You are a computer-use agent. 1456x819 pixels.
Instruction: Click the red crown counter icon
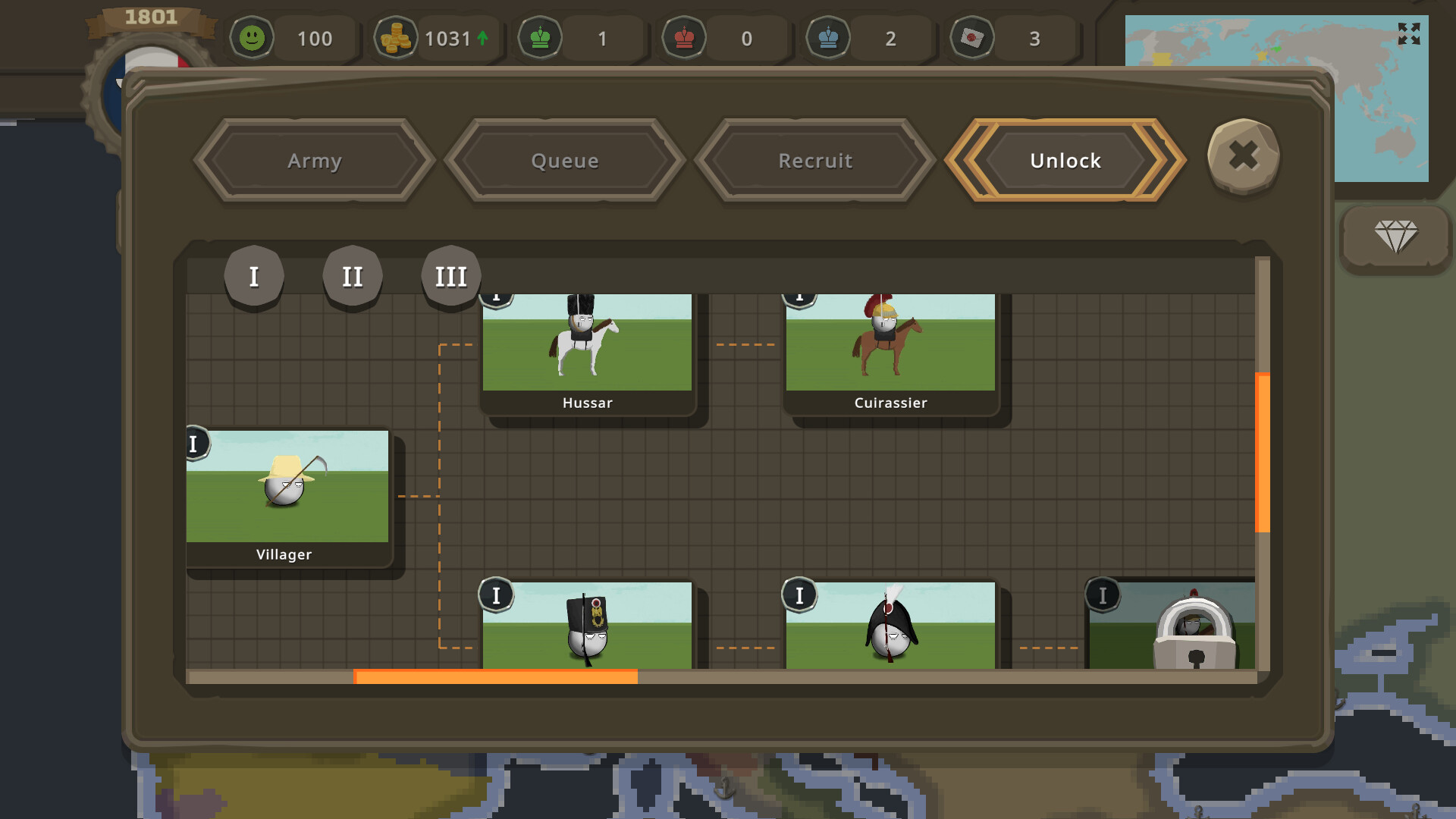682,39
